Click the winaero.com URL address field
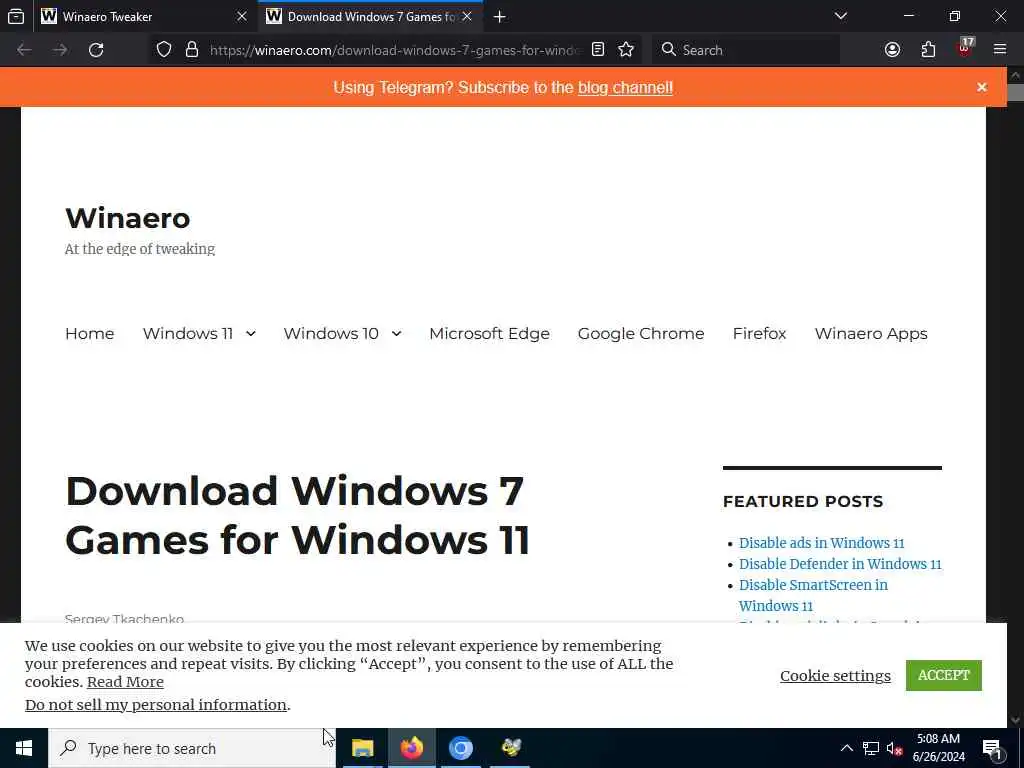Viewport: 1024px width, 768px height. tap(394, 50)
